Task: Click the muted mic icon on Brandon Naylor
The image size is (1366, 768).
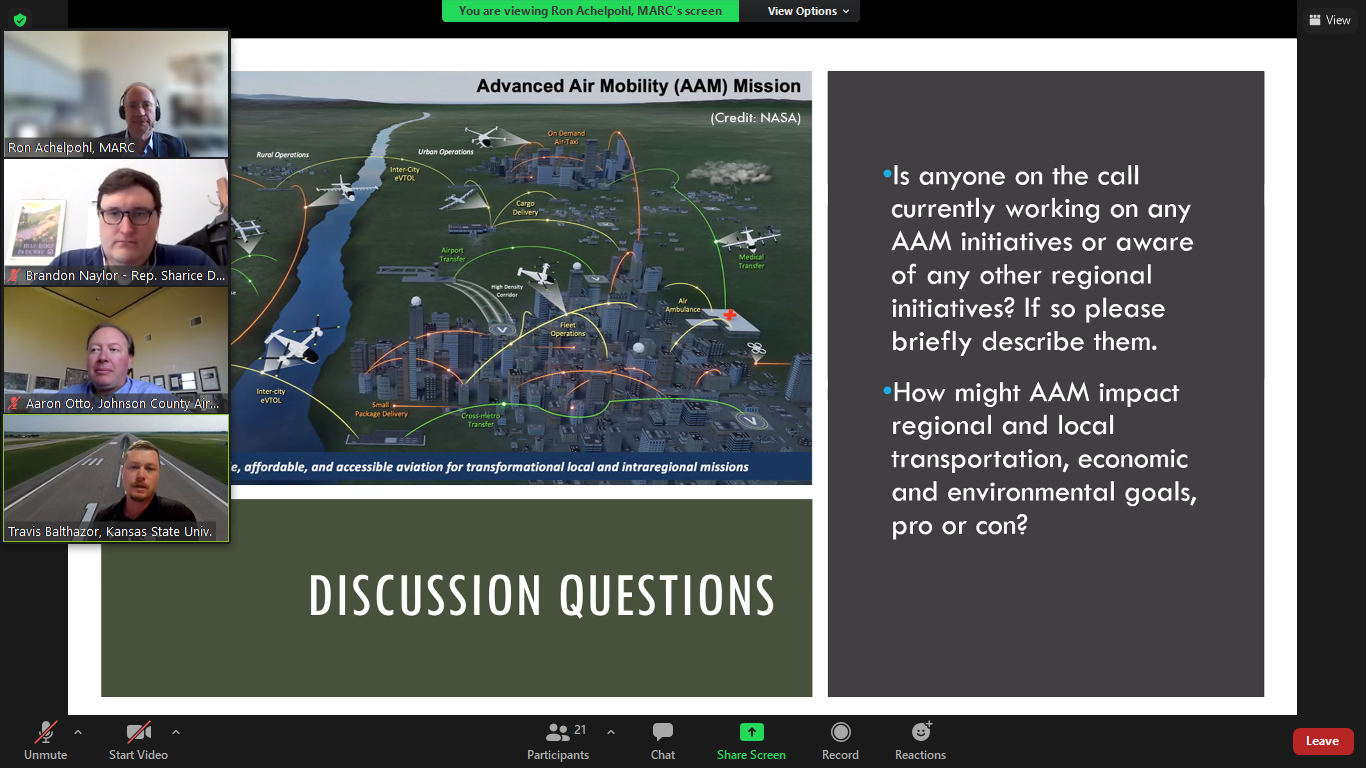Action: (15, 276)
